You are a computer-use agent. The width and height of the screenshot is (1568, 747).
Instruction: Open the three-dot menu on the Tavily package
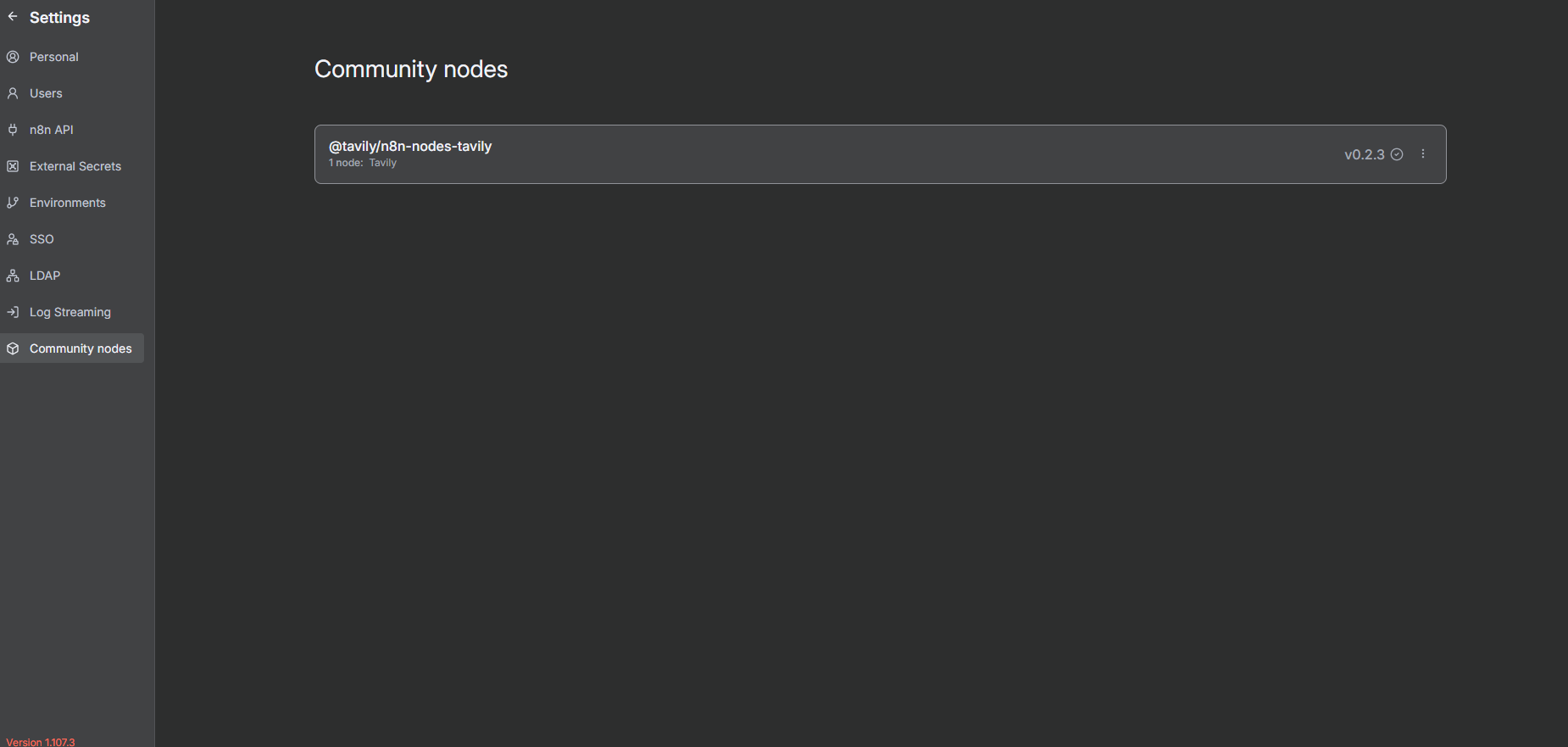coord(1422,153)
